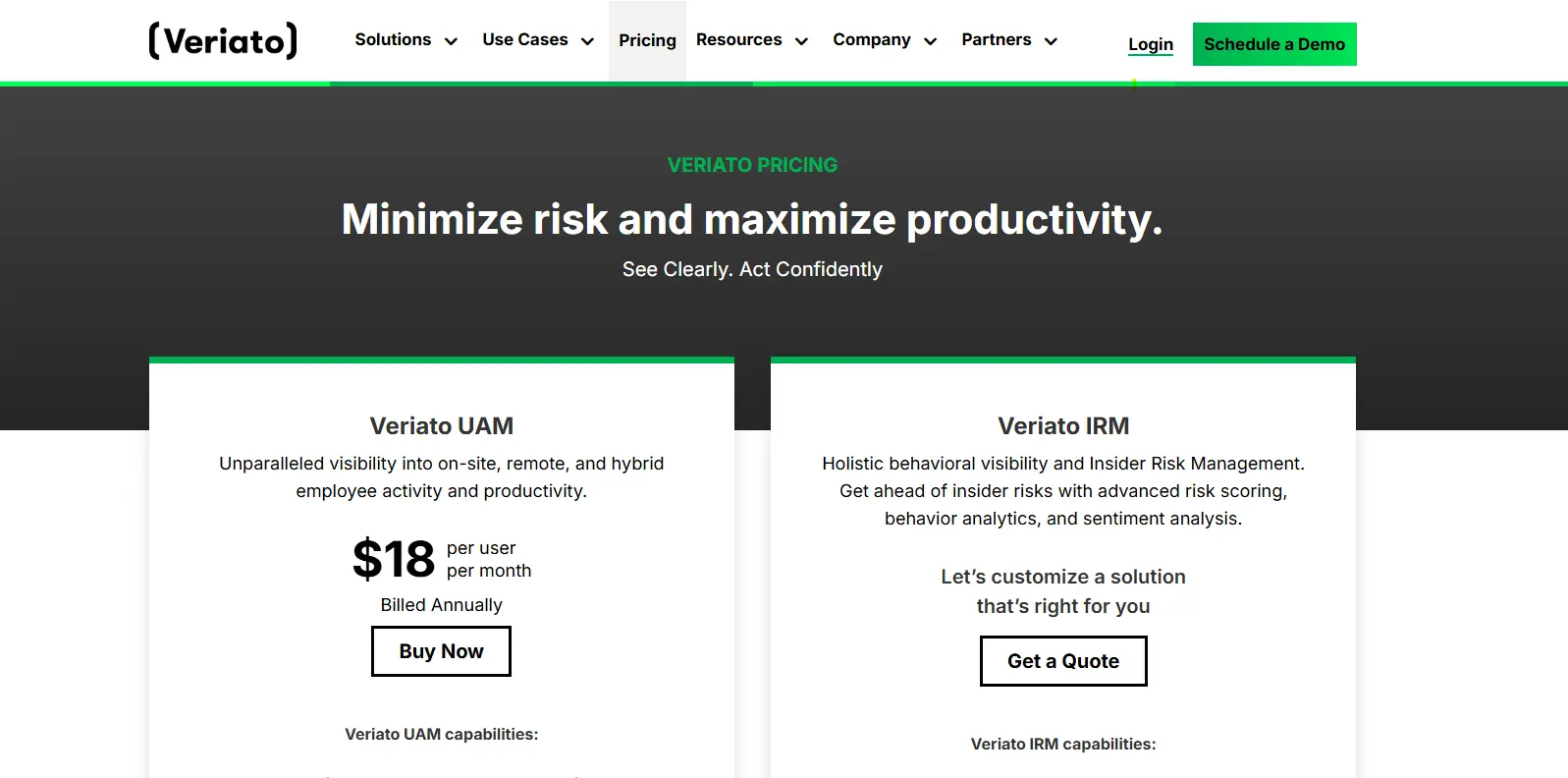Viewport: 1568px width, 778px height.
Task: Click the 'per user' pricing text
Action: click(481, 548)
